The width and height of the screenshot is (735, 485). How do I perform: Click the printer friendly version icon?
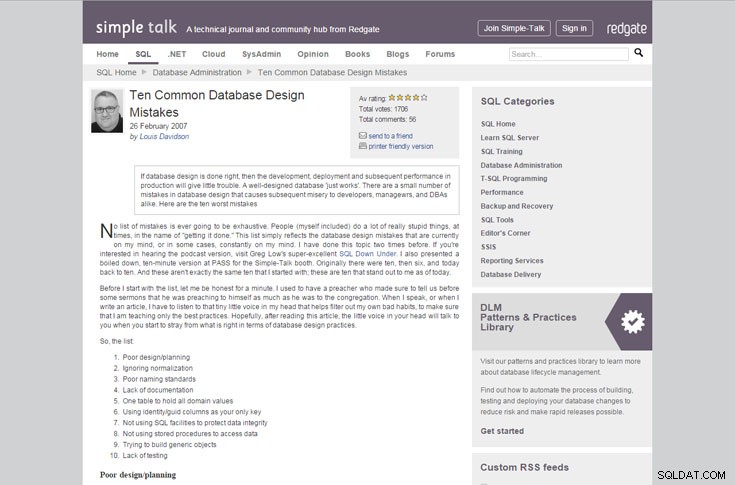pyautogui.click(x=362, y=146)
